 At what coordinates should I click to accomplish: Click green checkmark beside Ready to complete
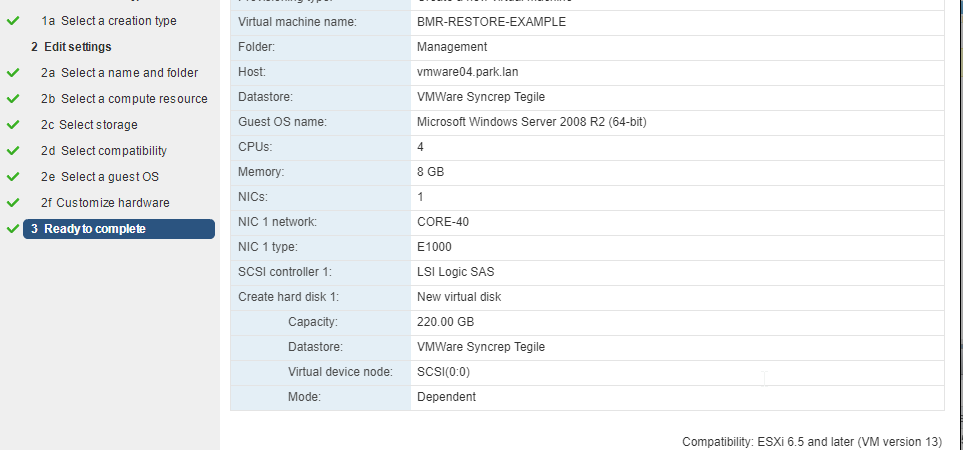point(13,229)
